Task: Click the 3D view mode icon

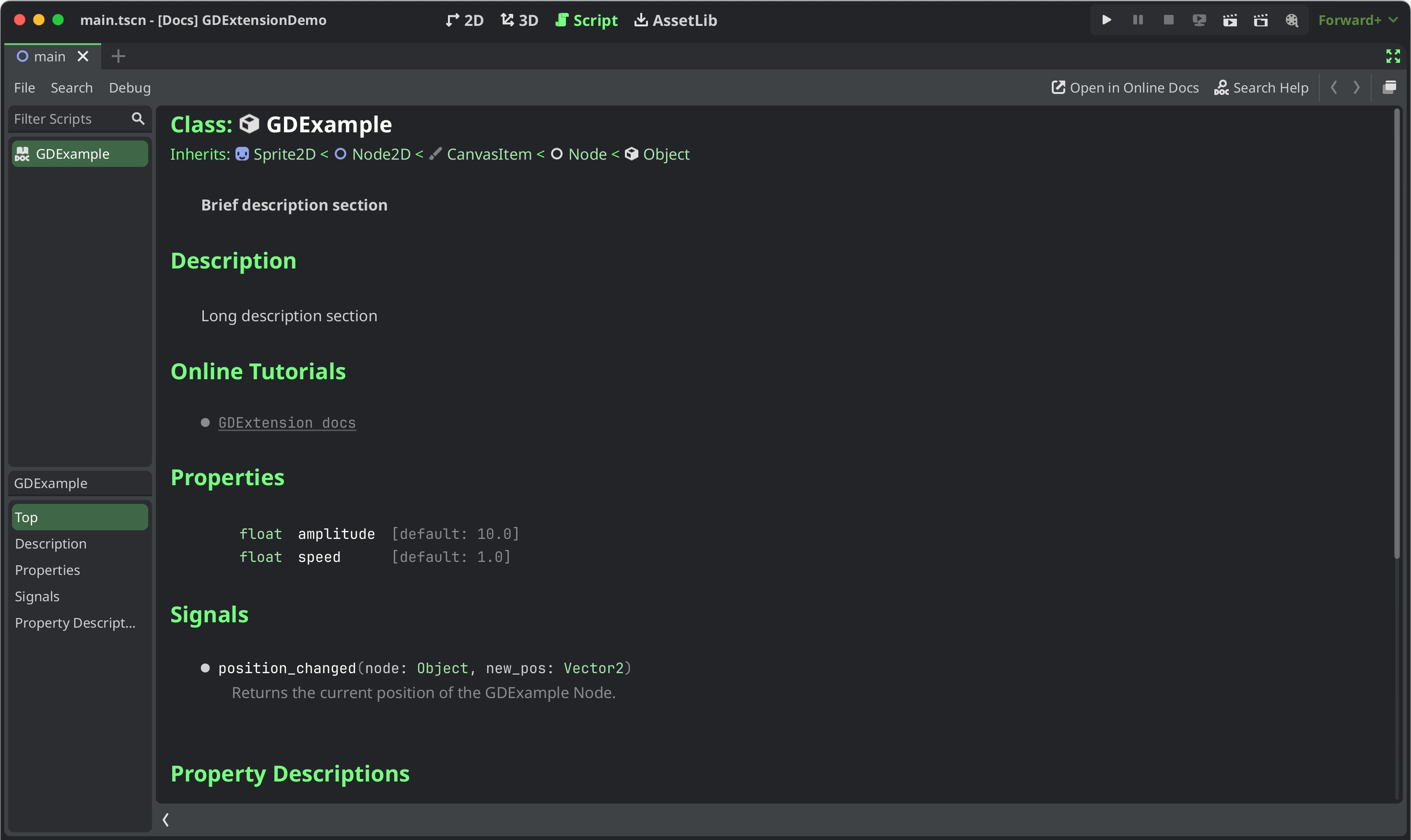Action: click(519, 20)
